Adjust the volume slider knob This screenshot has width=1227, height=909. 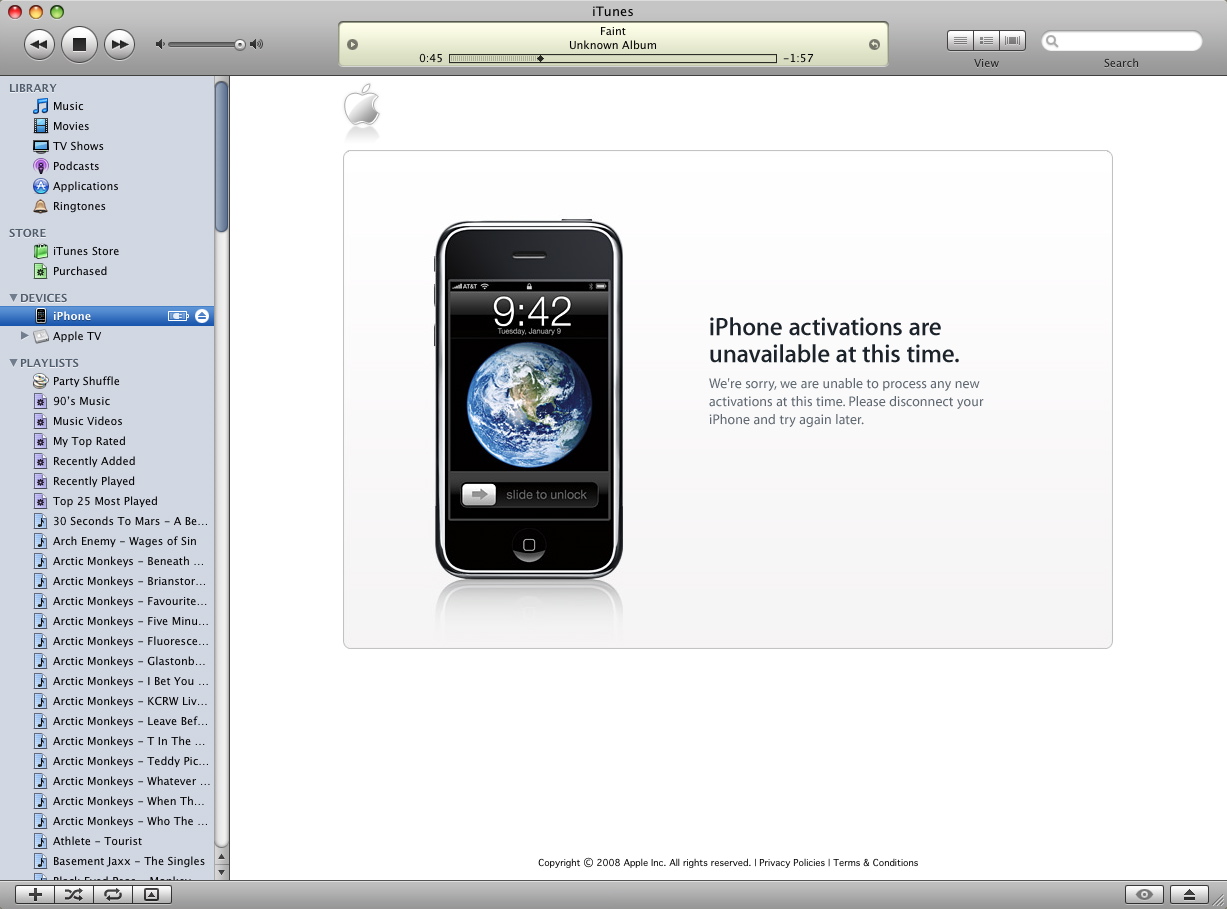coord(240,44)
